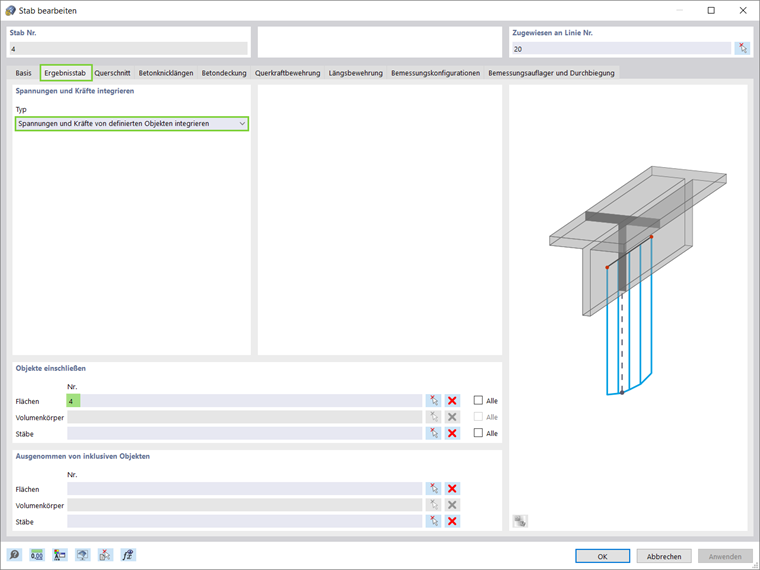Click the Zugewiesen an Linie Nr. field

coord(622,48)
